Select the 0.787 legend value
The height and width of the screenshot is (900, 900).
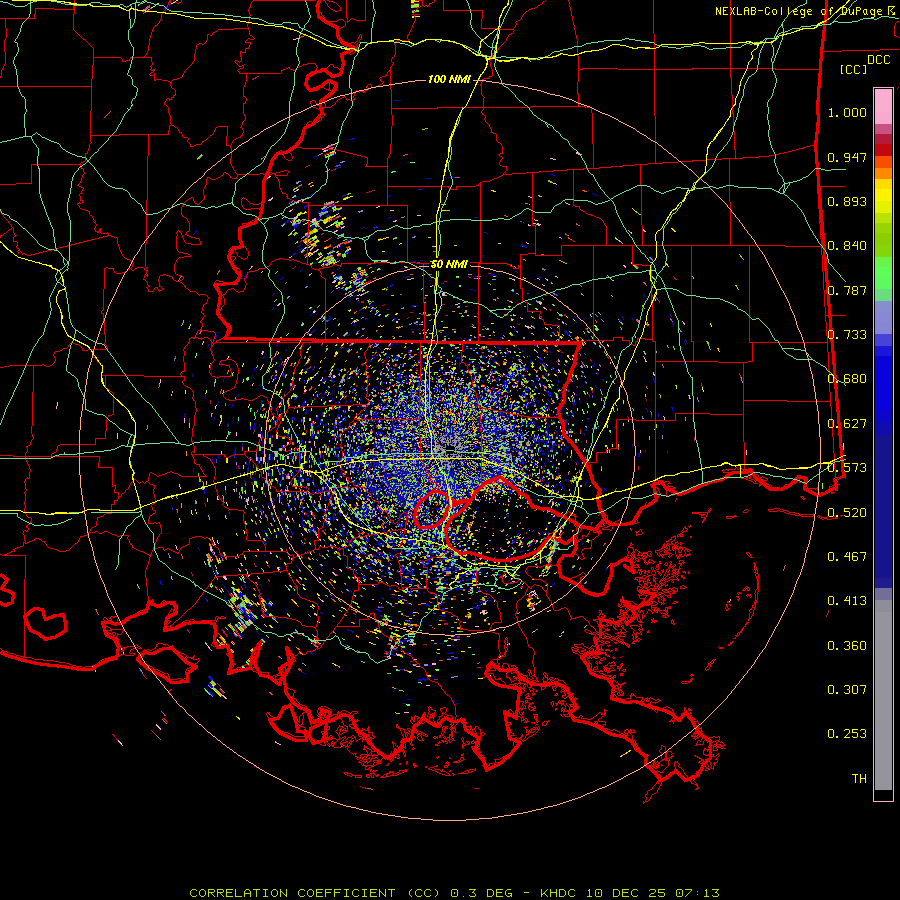[847, 290]
